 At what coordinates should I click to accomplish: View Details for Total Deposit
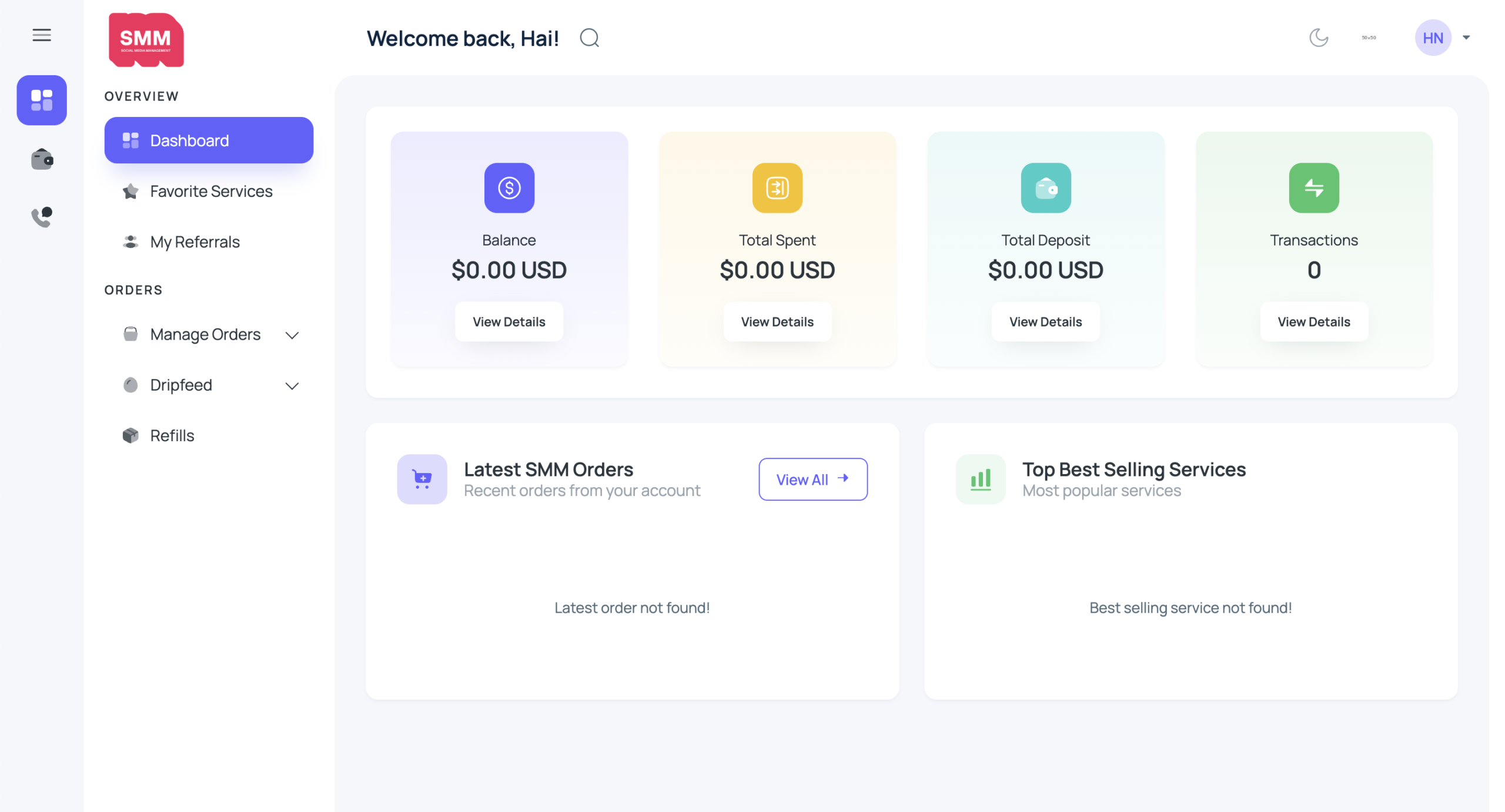tap(1045, 322)
